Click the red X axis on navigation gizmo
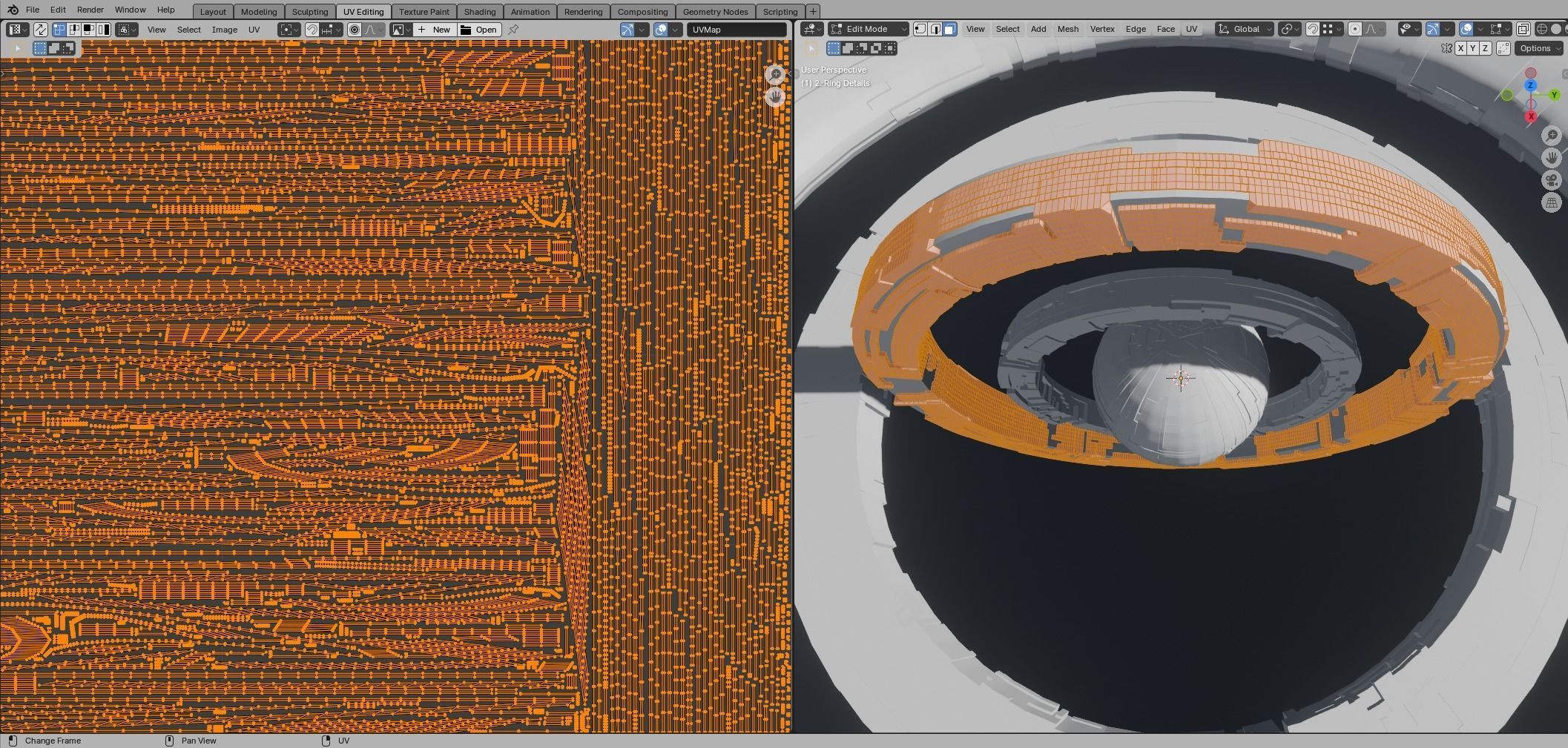The height and width of the screenshot is (748, 1568). tap(1531, 116)
